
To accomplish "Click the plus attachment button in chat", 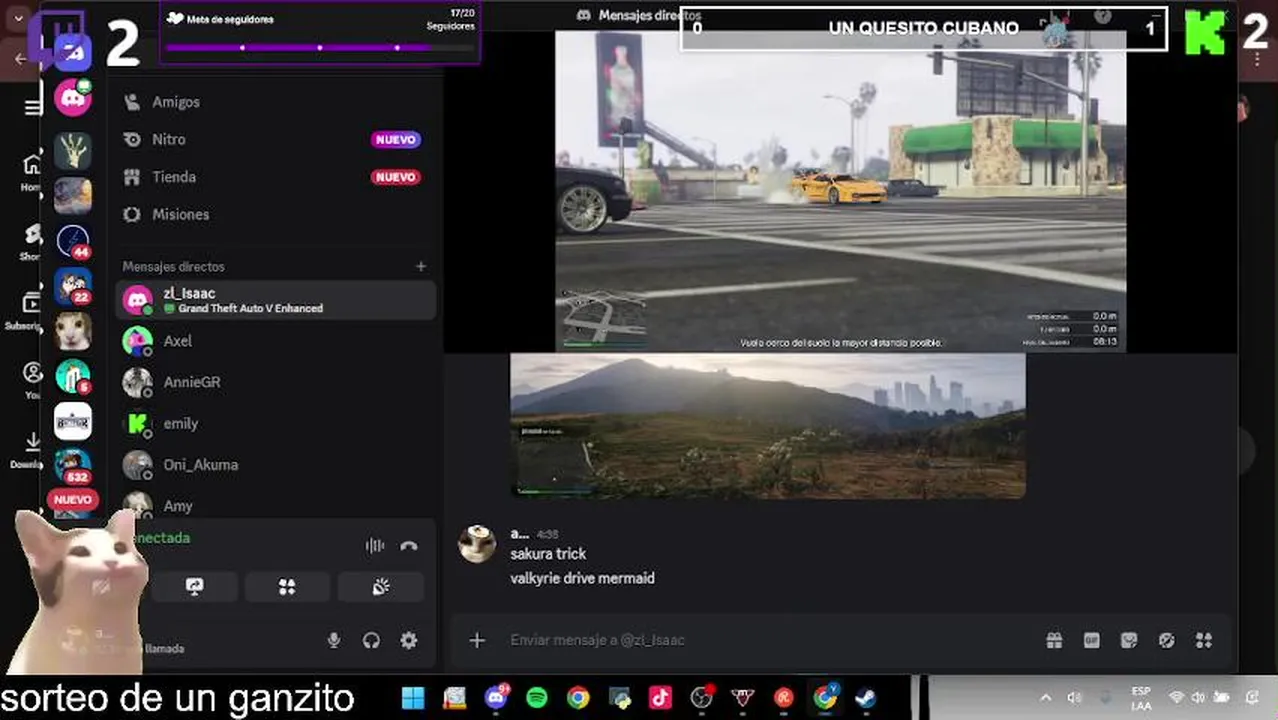I will [477, 640].
